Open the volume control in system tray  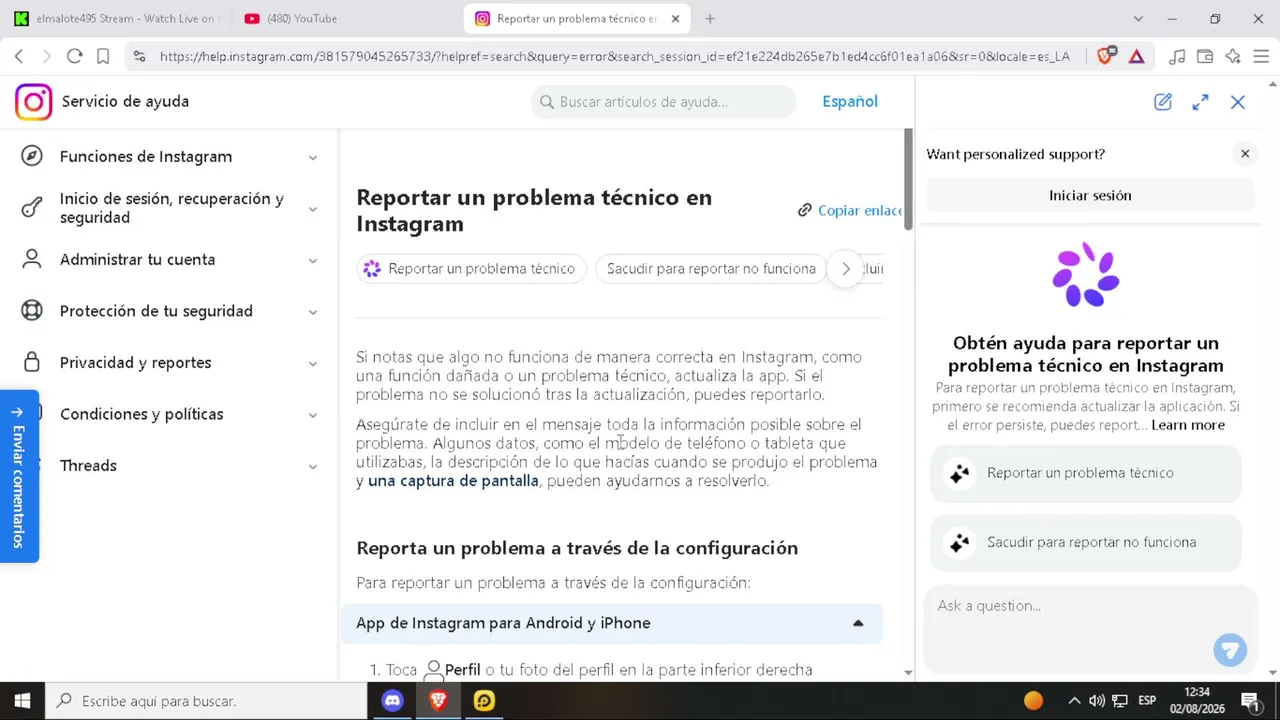(1097, 701)
